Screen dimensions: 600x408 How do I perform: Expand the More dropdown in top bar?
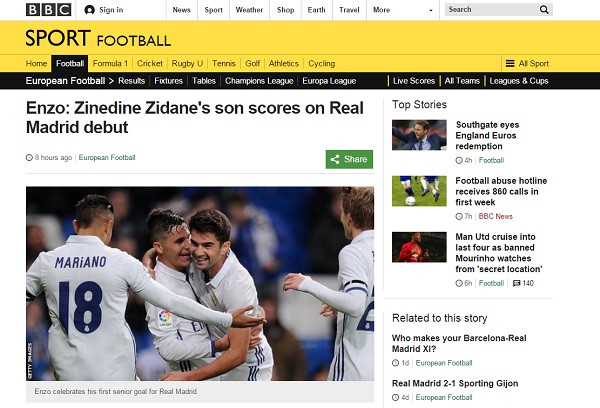pos(381,10)
